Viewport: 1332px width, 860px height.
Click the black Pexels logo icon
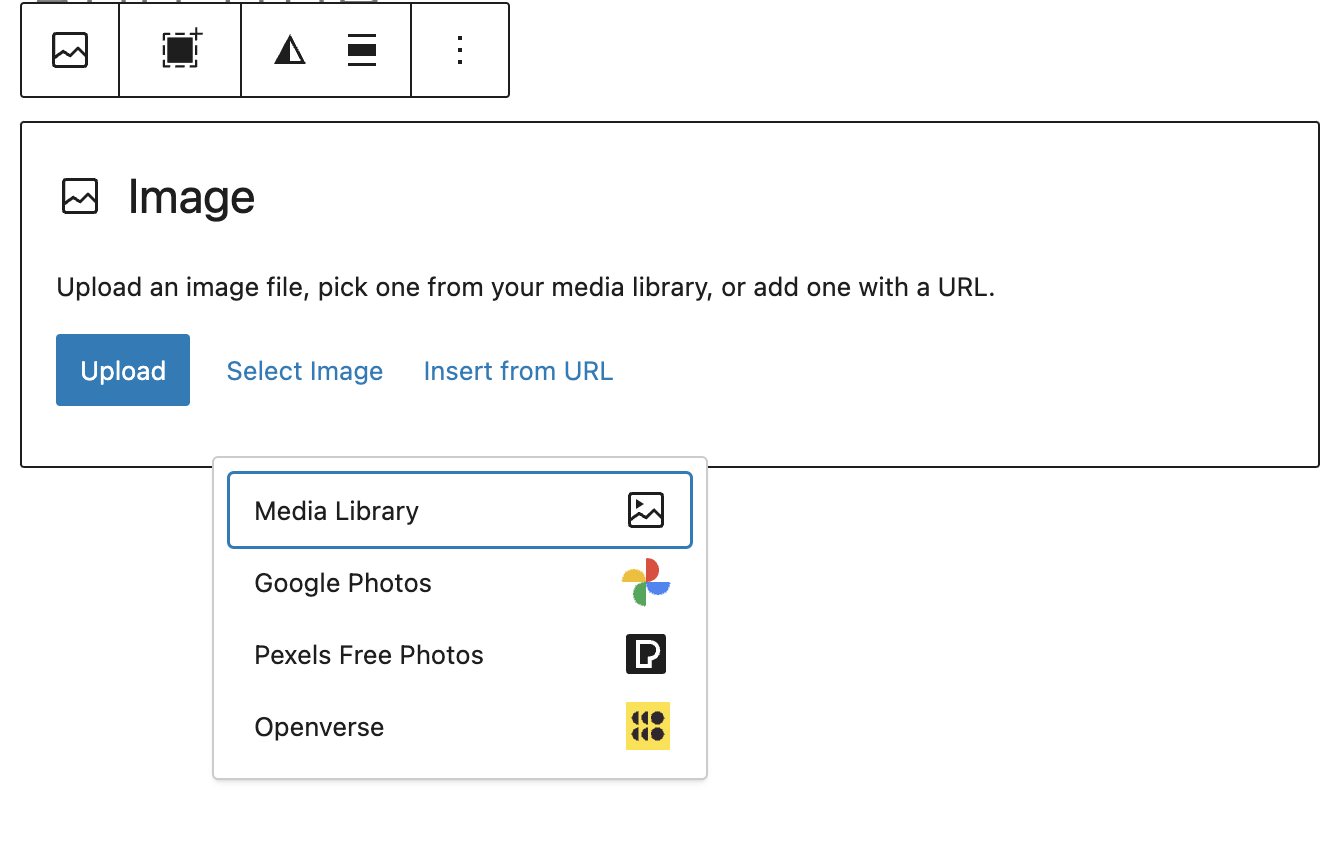point(646,654)
